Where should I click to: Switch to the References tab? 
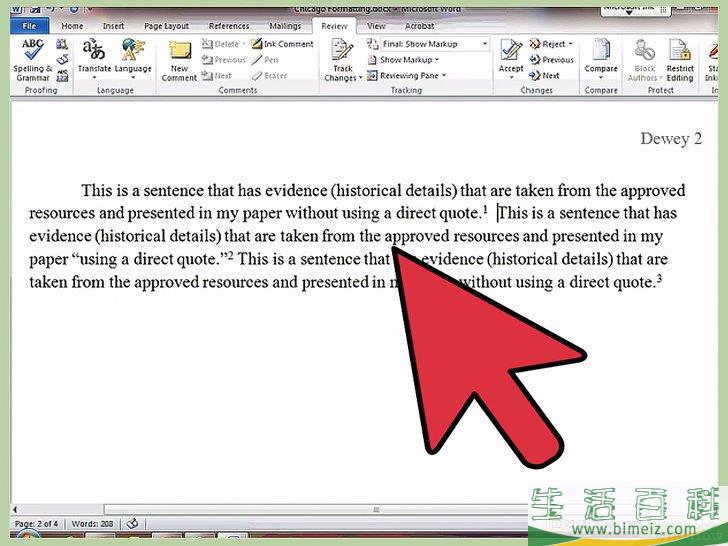coord(229,26)
